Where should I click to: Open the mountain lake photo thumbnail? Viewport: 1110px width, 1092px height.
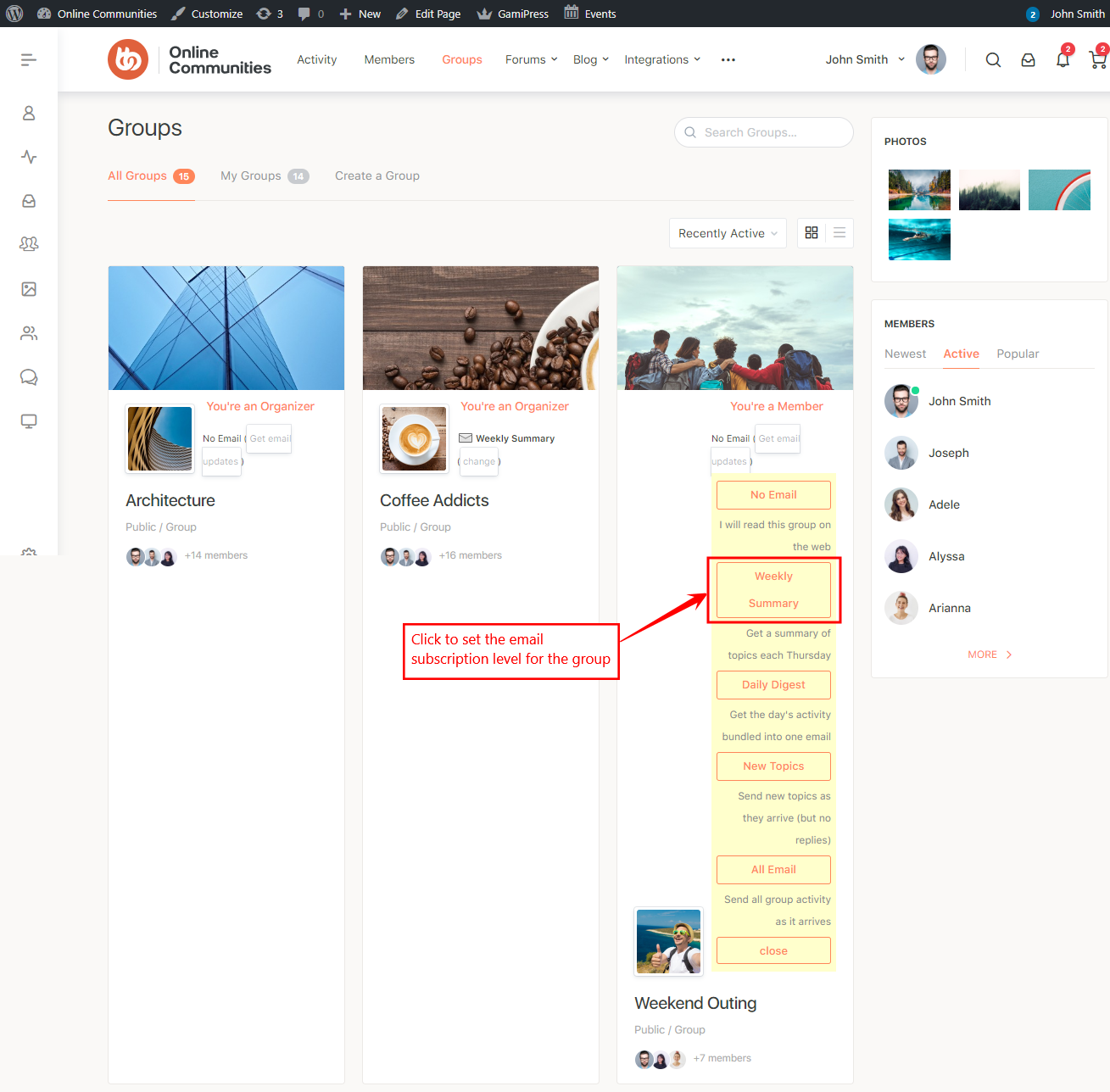click(919, 190)
